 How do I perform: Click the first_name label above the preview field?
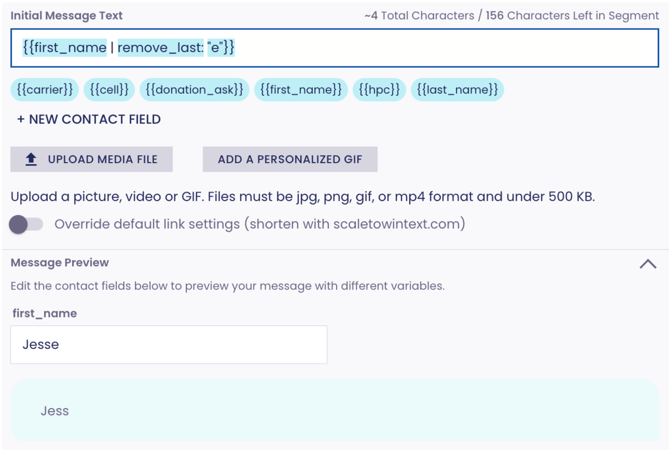tap(45, 313)
